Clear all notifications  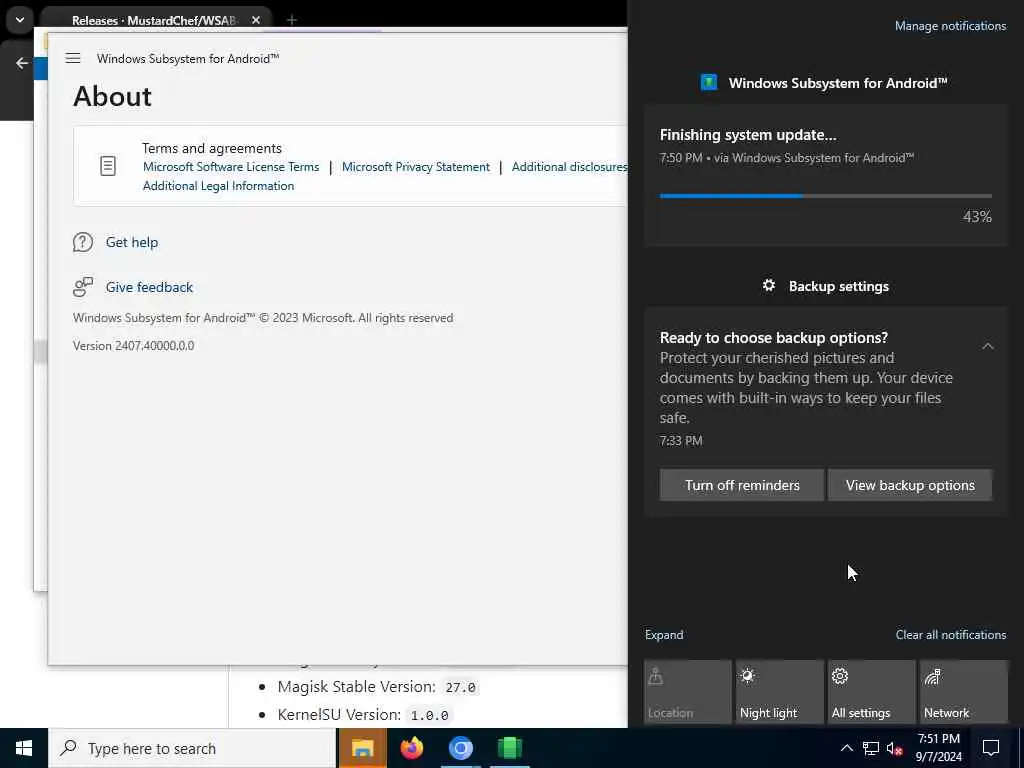pyautogui.click(x=950, y=635)
